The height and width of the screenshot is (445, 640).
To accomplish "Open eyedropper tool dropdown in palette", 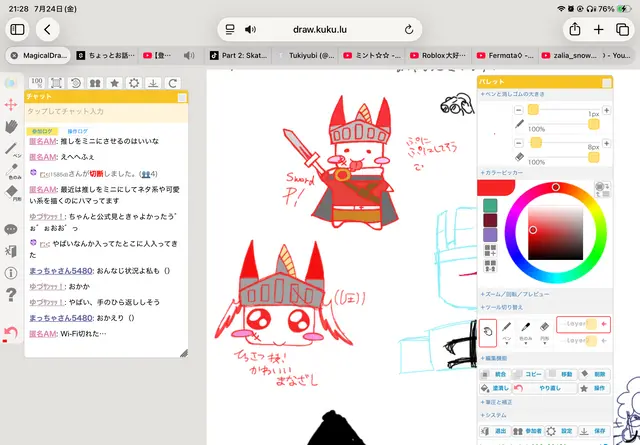I will pos(526,343).
